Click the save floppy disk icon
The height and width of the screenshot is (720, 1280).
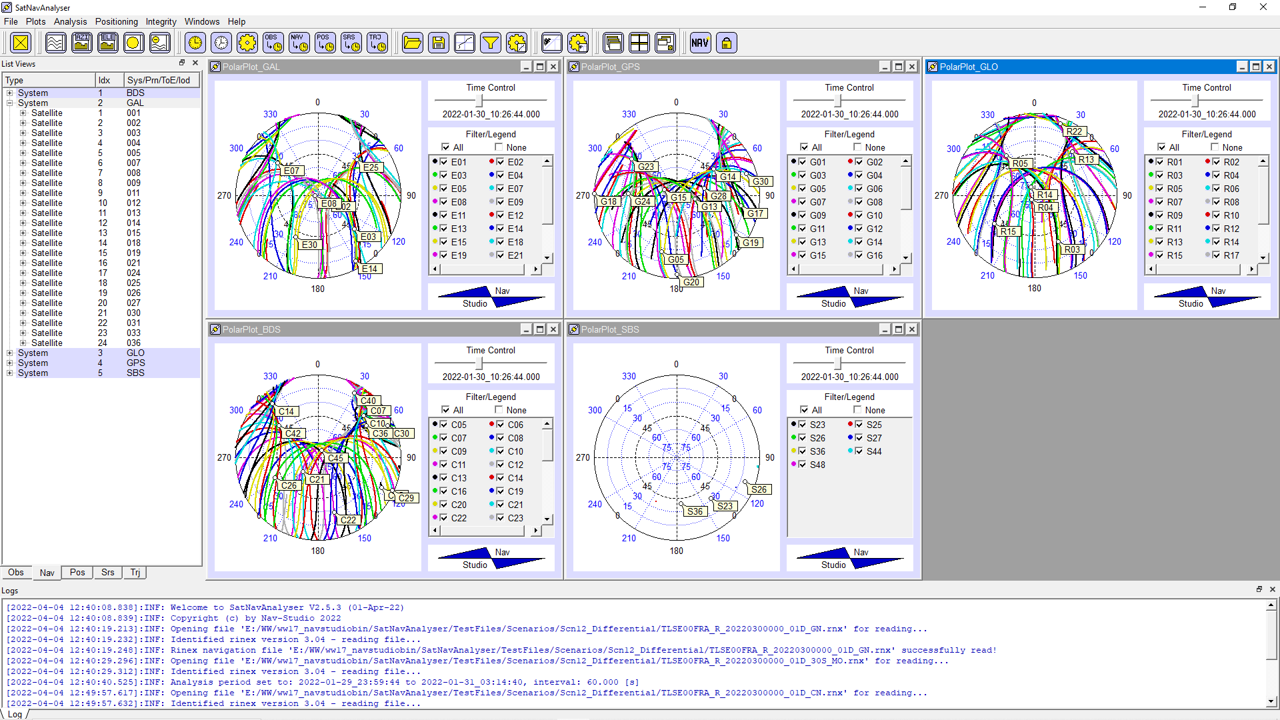(x=438, y=42)
